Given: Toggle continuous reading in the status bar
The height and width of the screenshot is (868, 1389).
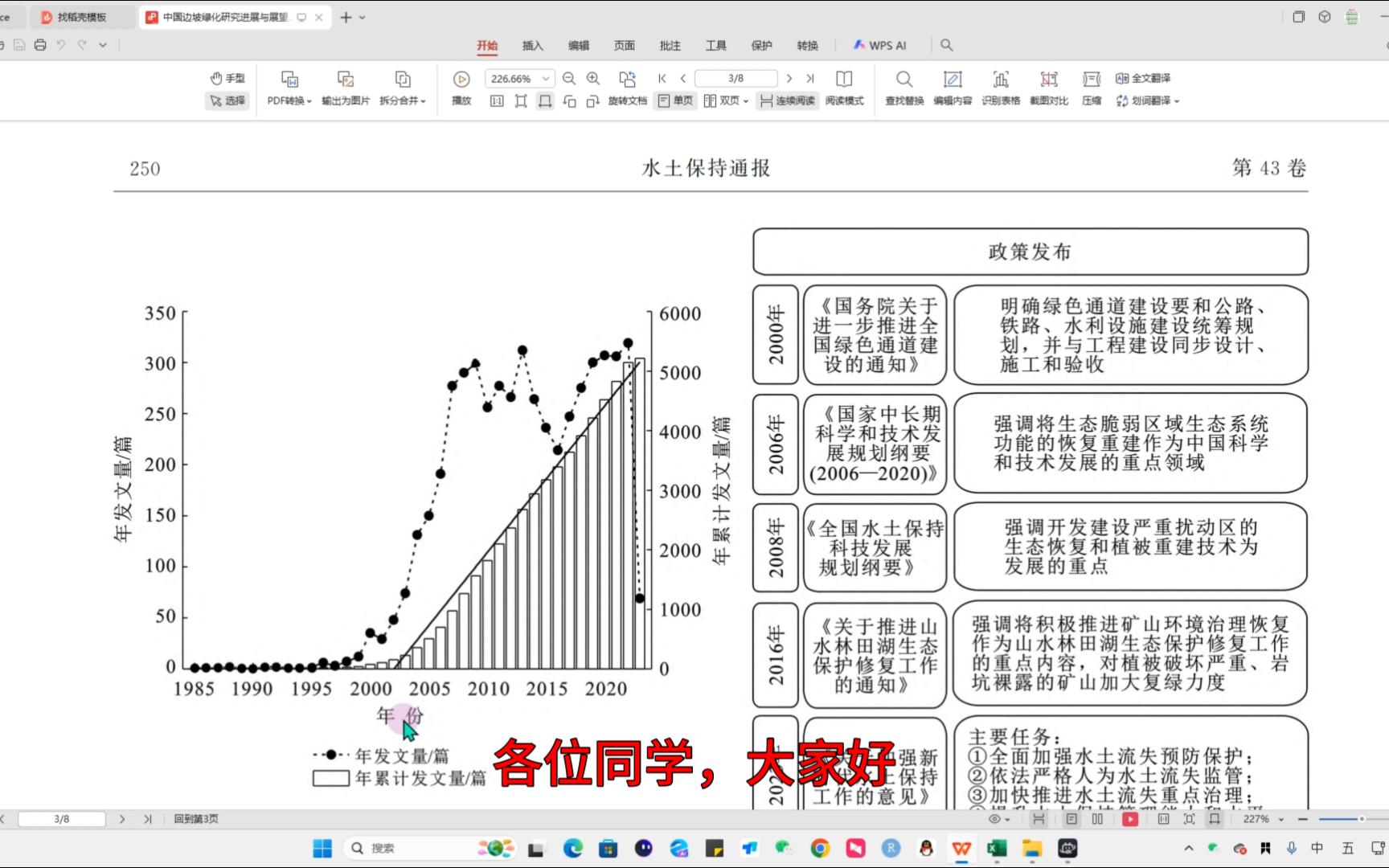Looking at the screenshot, I should point(1039,819).
